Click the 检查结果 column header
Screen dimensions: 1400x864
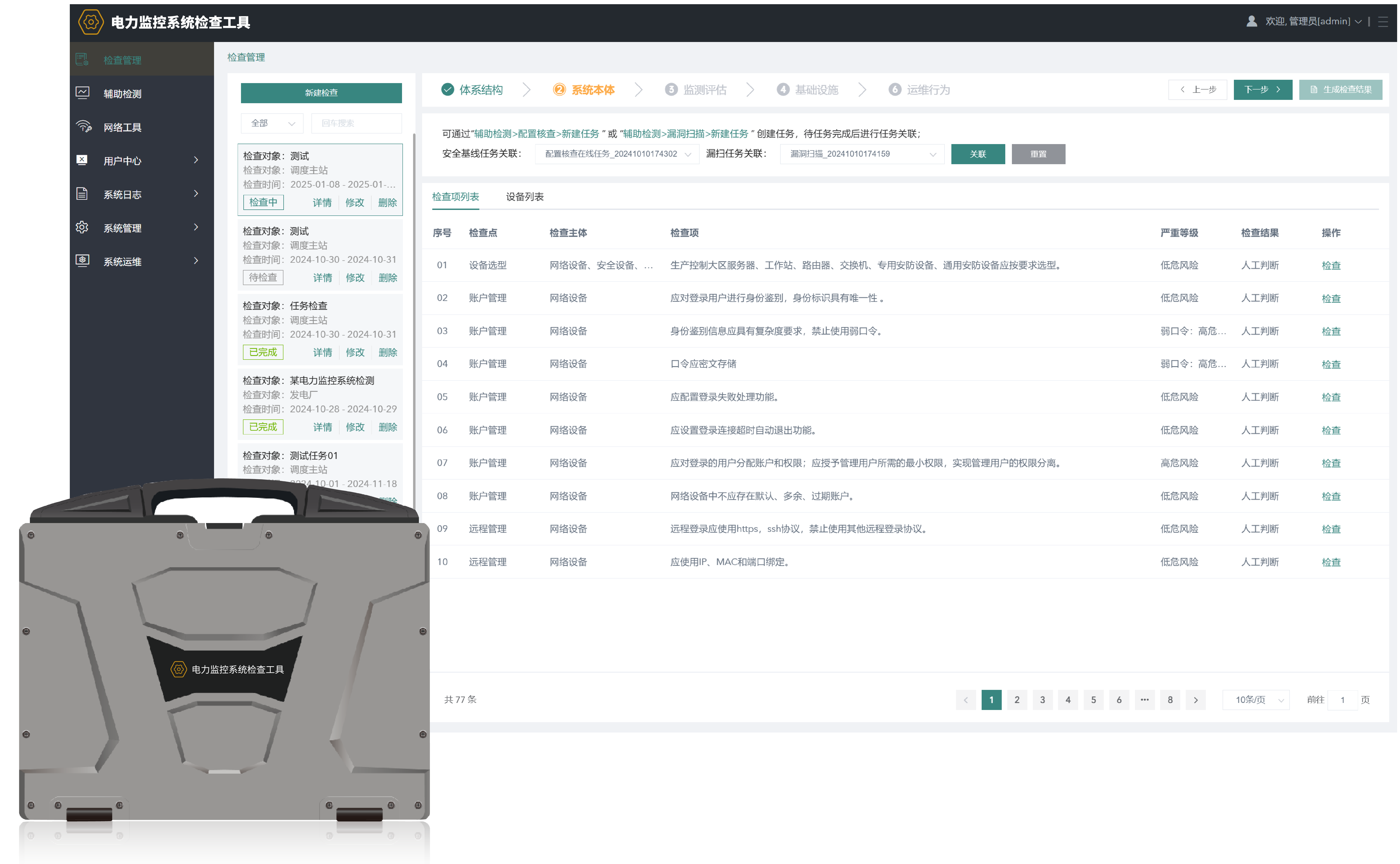[x=1260, y=233]
